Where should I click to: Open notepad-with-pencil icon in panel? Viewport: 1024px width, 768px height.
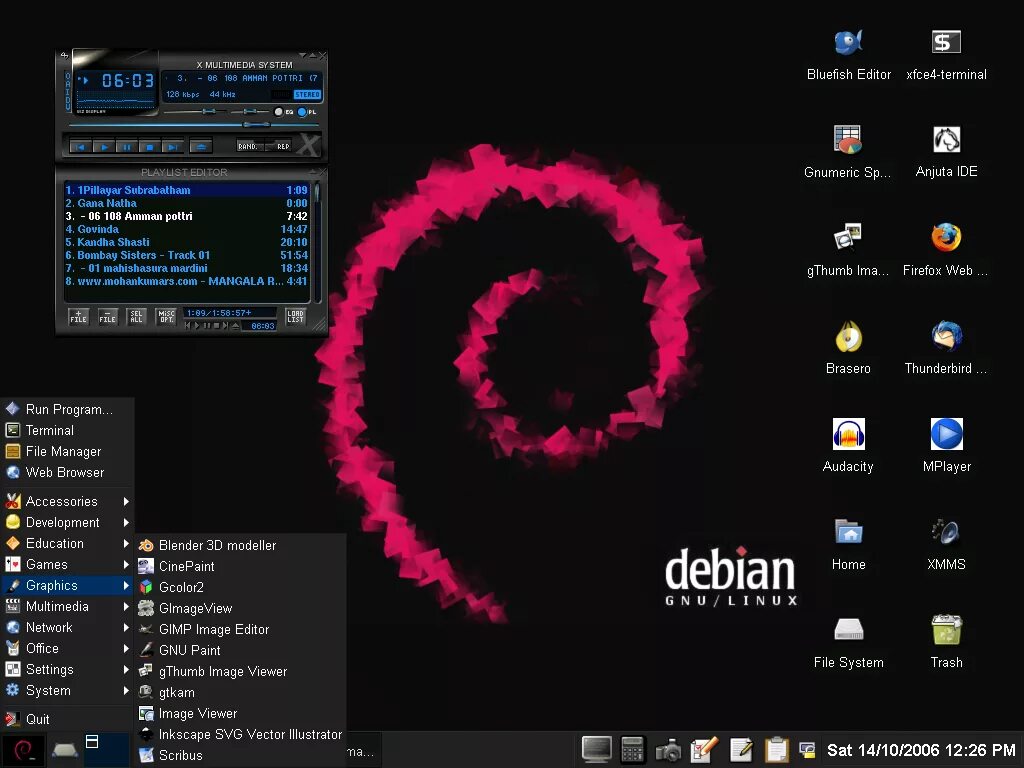(x=741, y=750)
